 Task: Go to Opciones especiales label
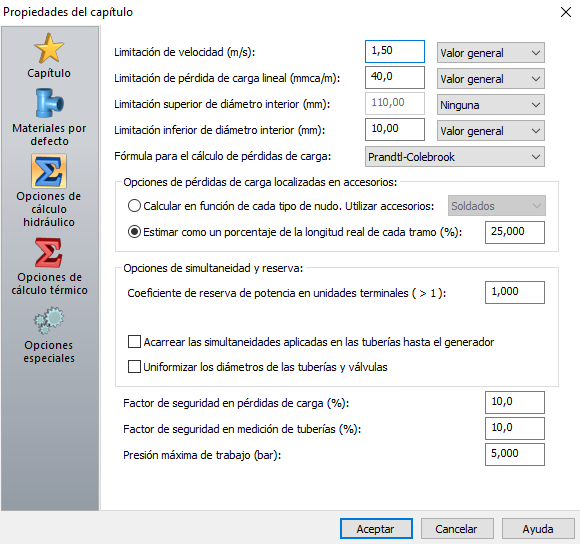point(49,352)
